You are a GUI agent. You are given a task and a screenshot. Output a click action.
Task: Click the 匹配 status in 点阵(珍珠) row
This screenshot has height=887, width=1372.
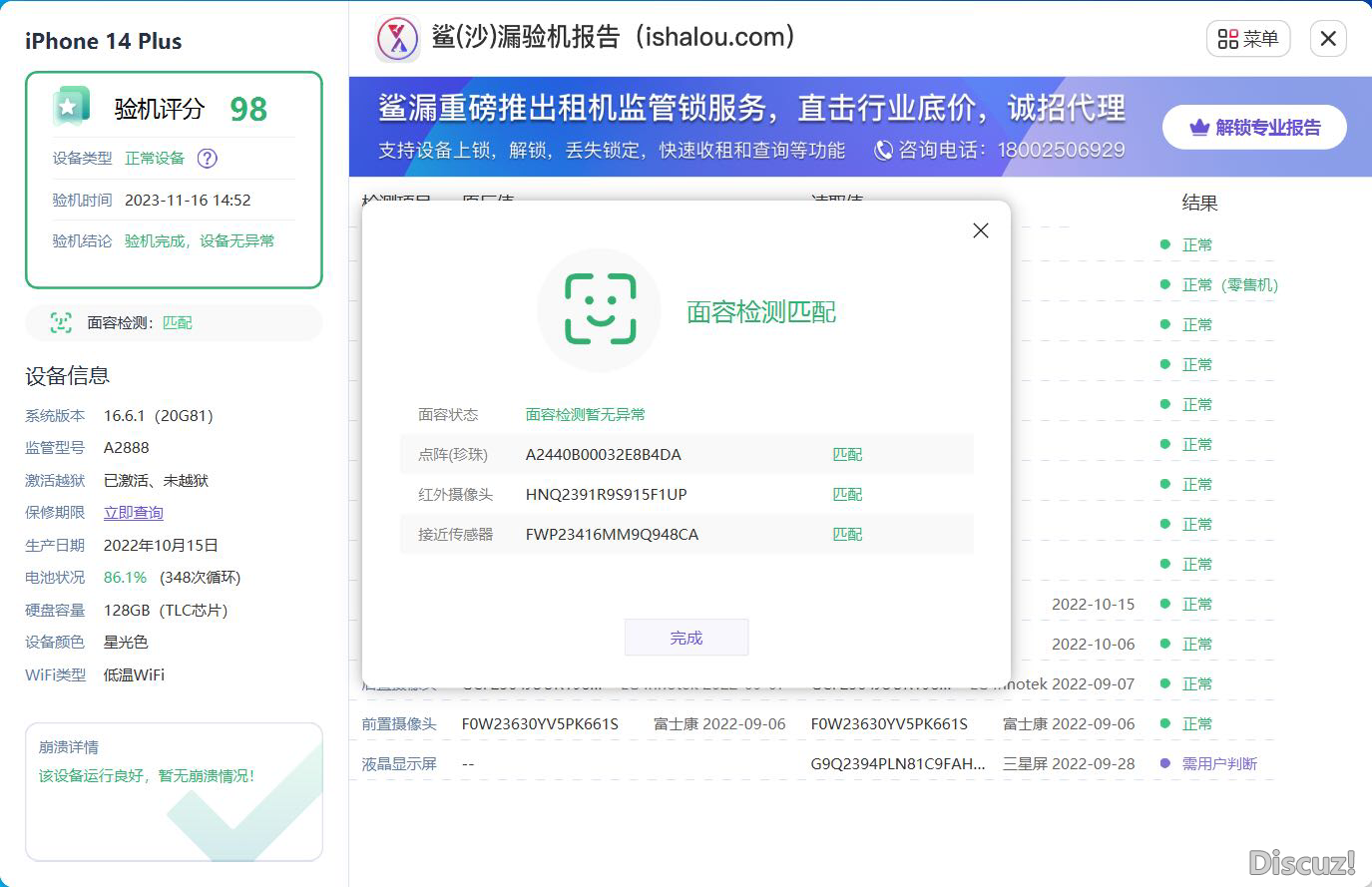point(847,455)
